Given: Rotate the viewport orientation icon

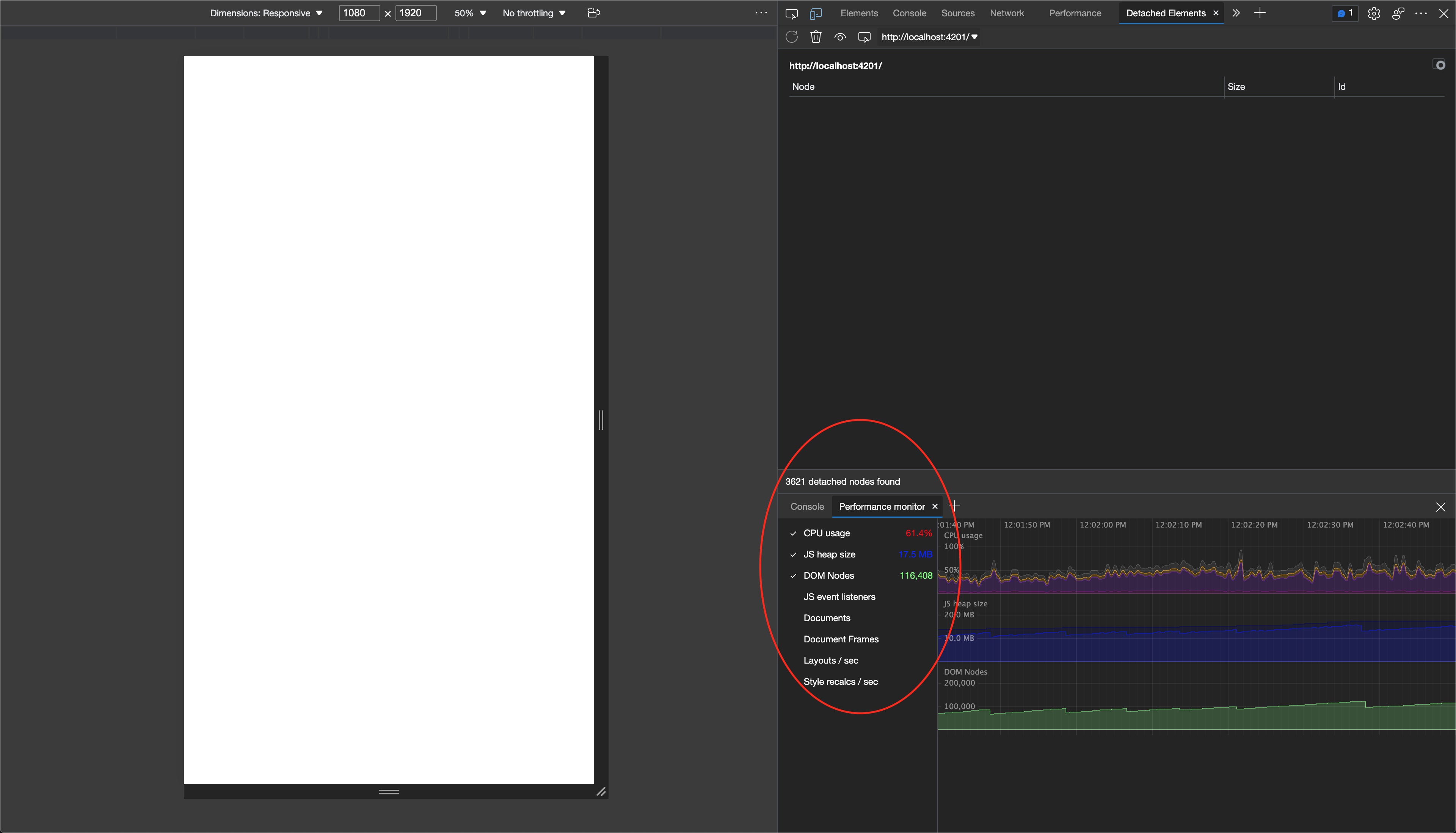Looking at the screenshot, I should point(593,13).
